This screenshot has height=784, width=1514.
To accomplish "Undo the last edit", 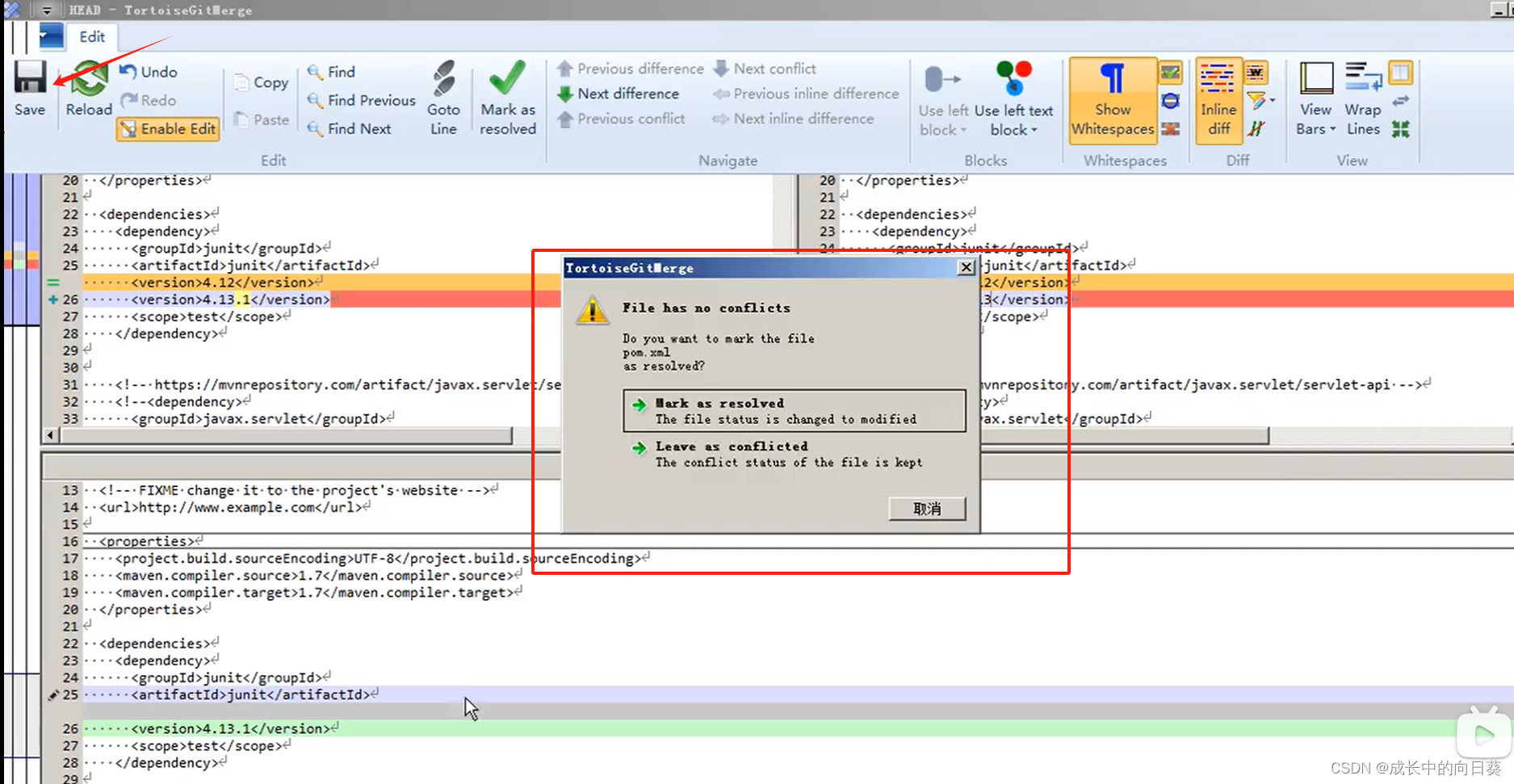I will pyautogui.click(x=149, y=72).
